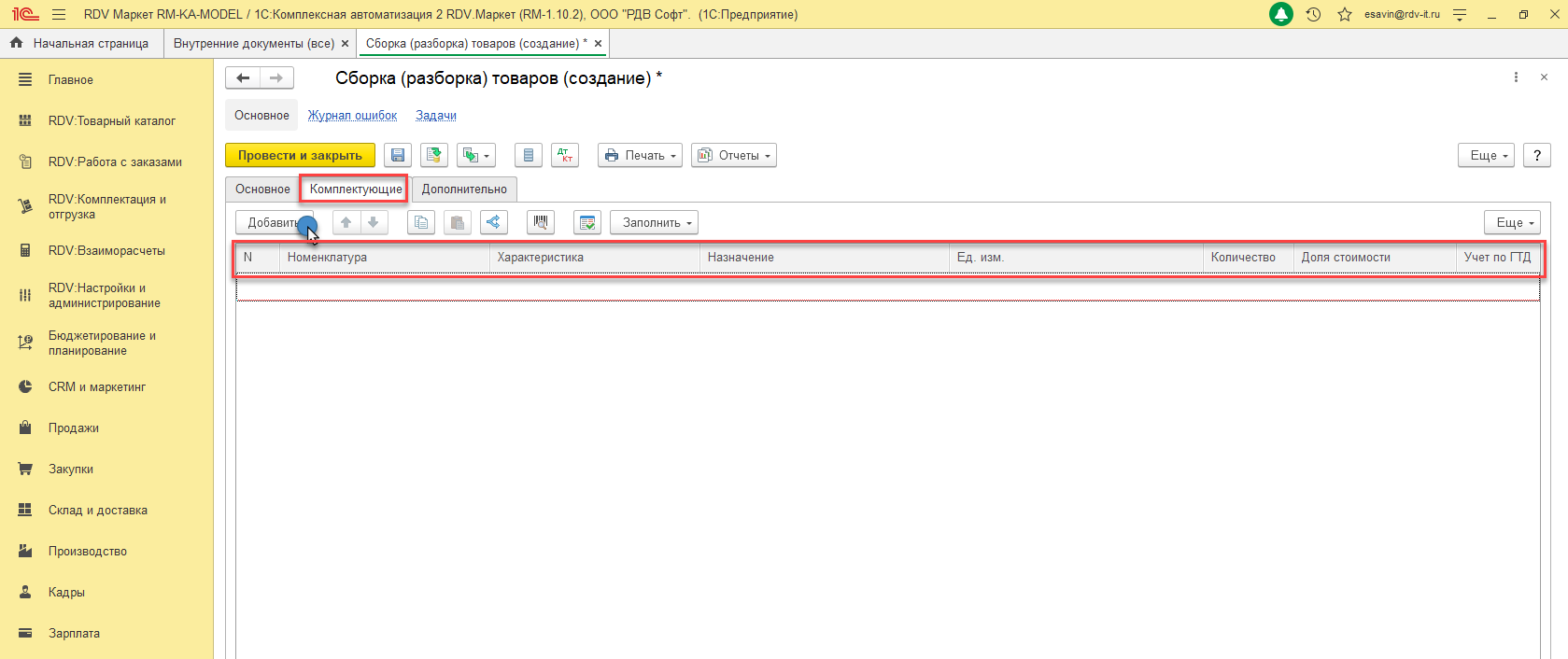Open the table Еще dropdown
This screenshot has width=1568, height=659.
coord(1512,222)
